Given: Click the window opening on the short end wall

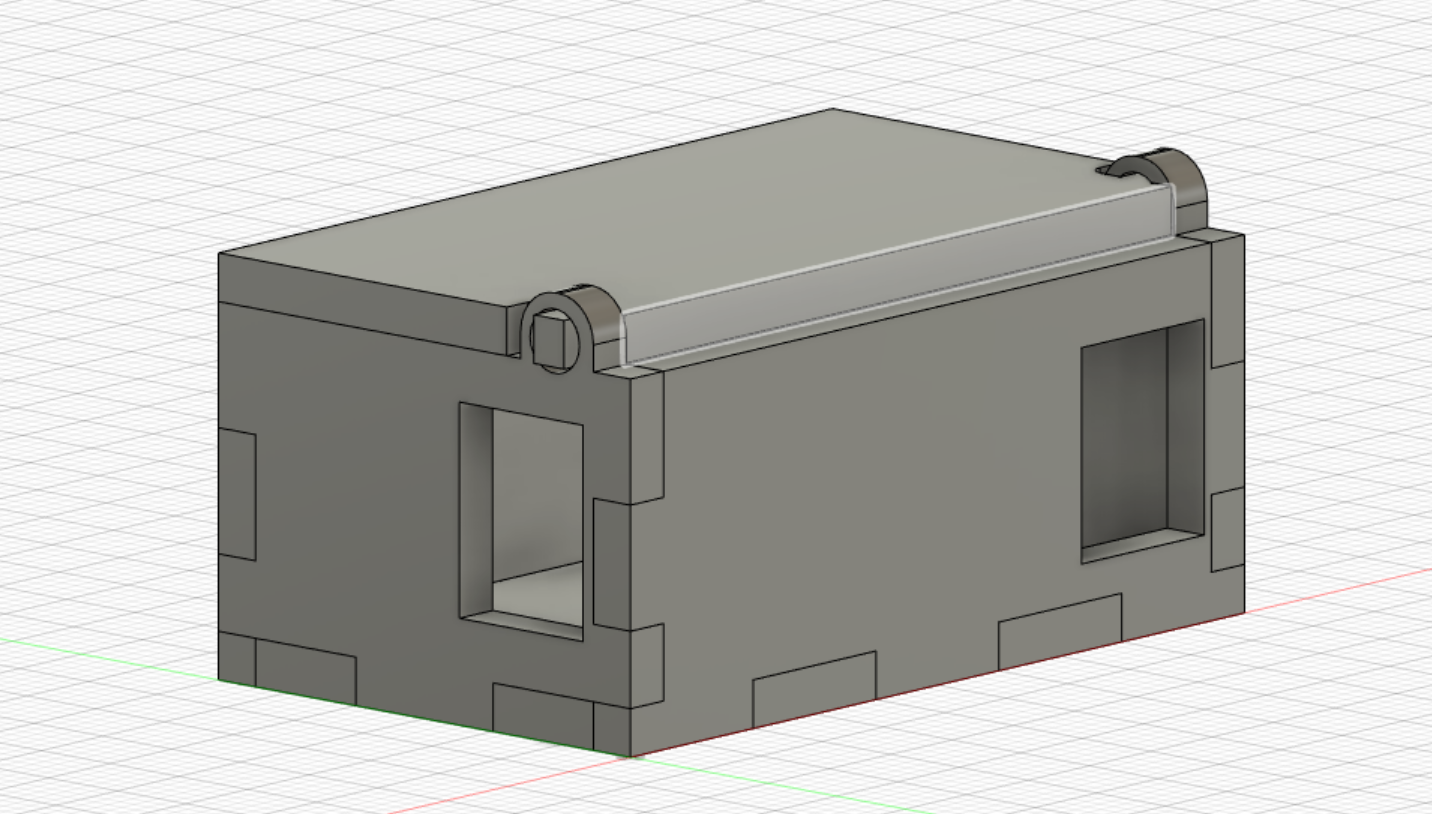Looking at the screenshot, I should [x=521, y=520].
